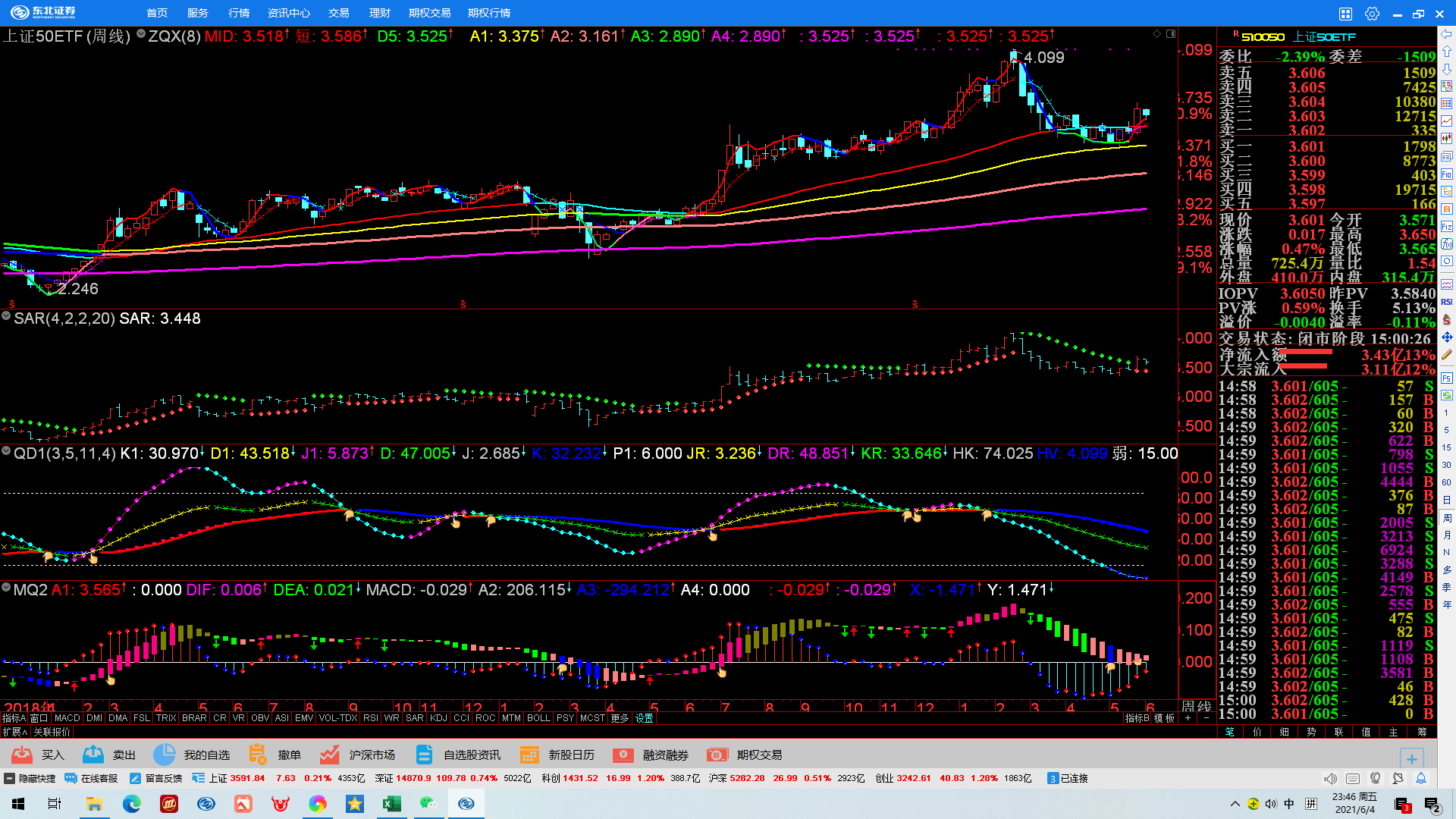Image resolution: width=1456 pixels, height=819 pixels.
Task: Click the minus zoom button beside 模板
Action: point(1206,718)
